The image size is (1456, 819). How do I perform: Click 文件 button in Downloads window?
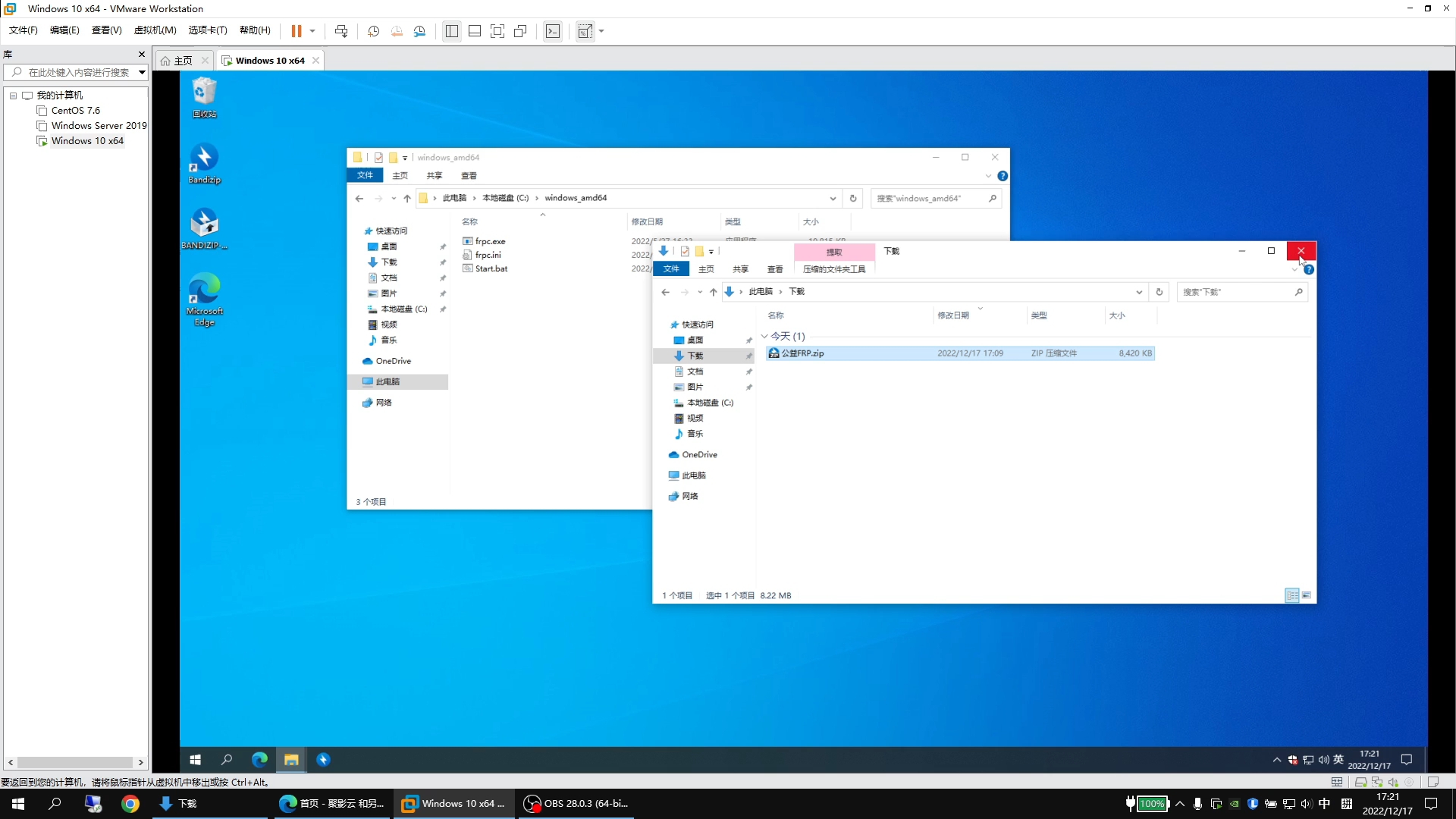click(x=671, y=269)
